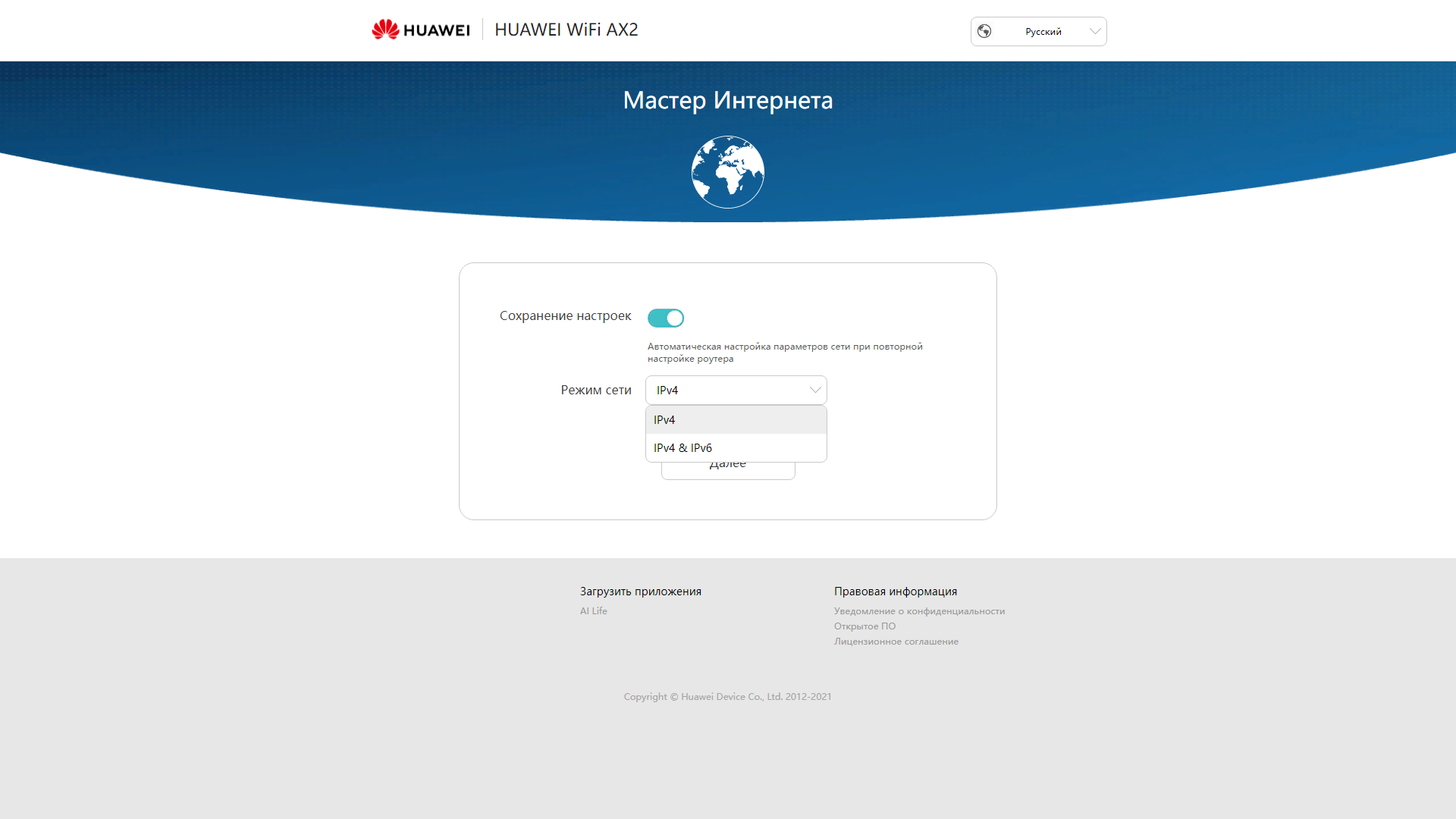Toggle the Сохранение настроек switch
Image resolution: width=1456 pixels, height=819 pixels.
[666, 318]
